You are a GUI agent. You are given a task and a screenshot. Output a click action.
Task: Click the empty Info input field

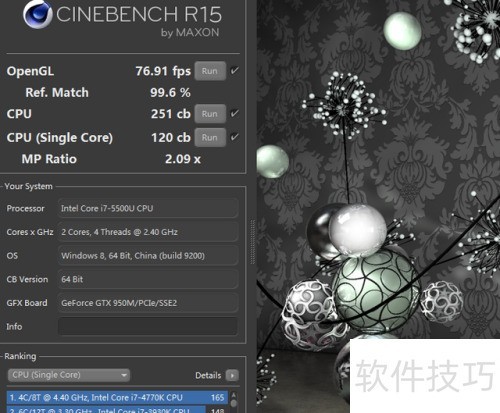(148, 326)
